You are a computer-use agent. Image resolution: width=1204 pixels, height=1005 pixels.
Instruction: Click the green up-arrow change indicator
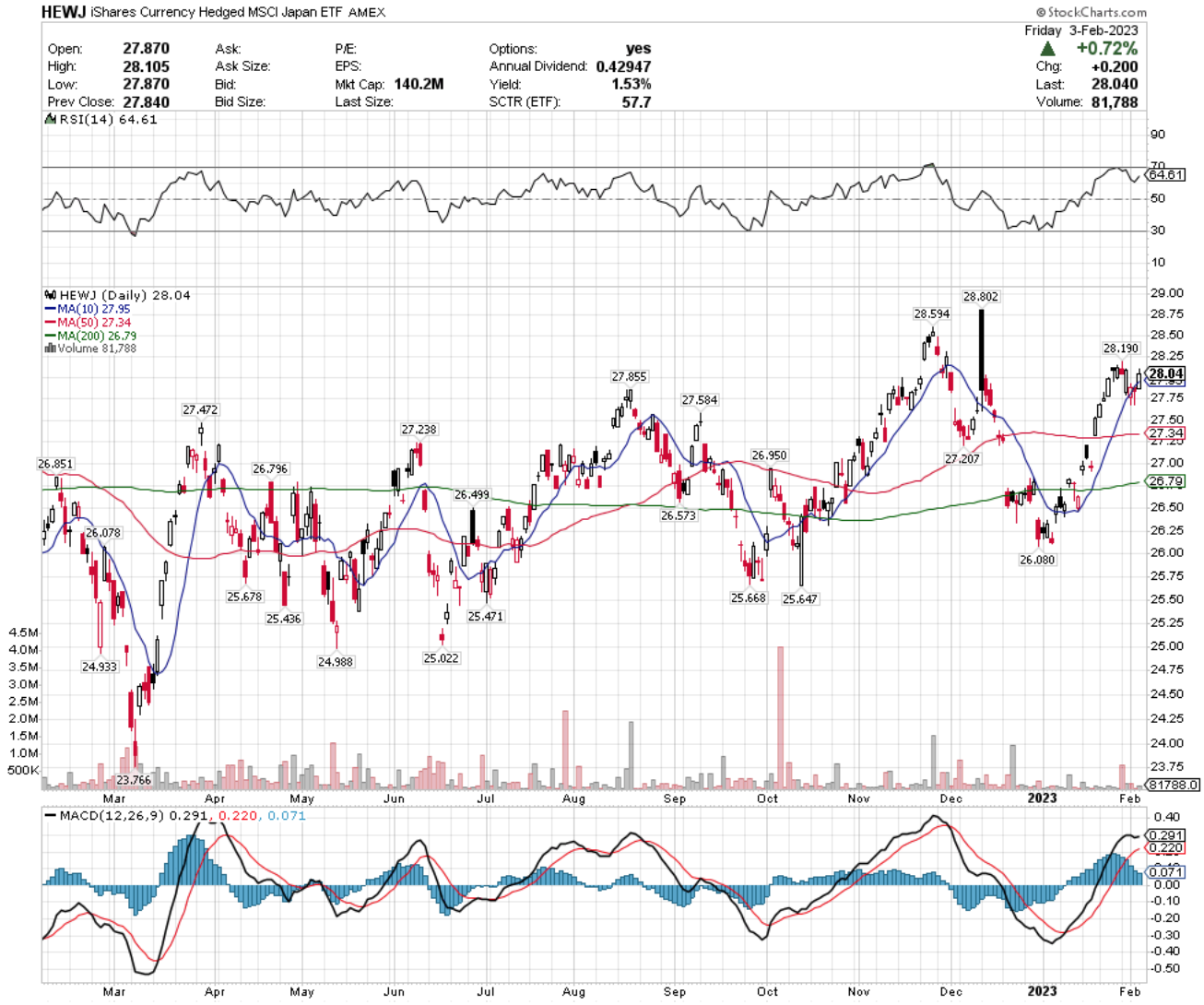pyautogui.click(x=1048, y=49)
